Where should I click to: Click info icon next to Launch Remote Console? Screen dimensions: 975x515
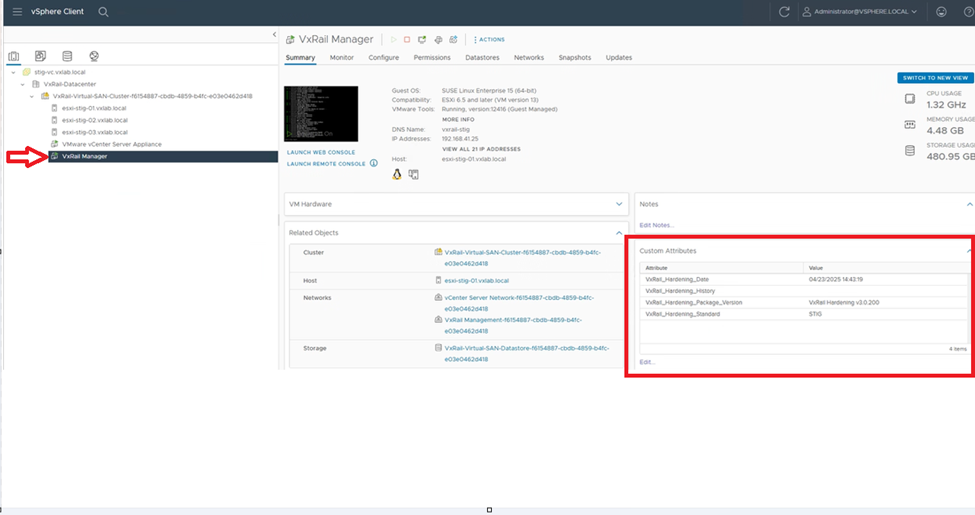point(374,164)
